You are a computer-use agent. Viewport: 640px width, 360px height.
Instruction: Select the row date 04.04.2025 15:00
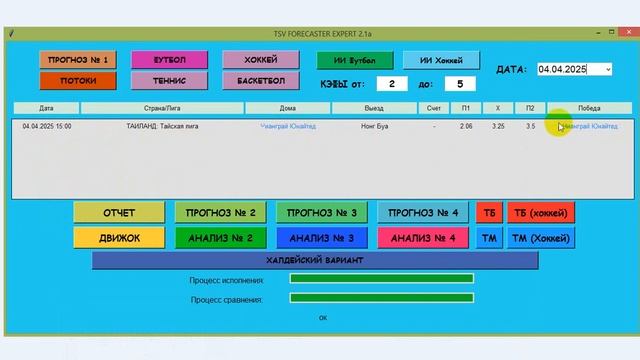47,127
